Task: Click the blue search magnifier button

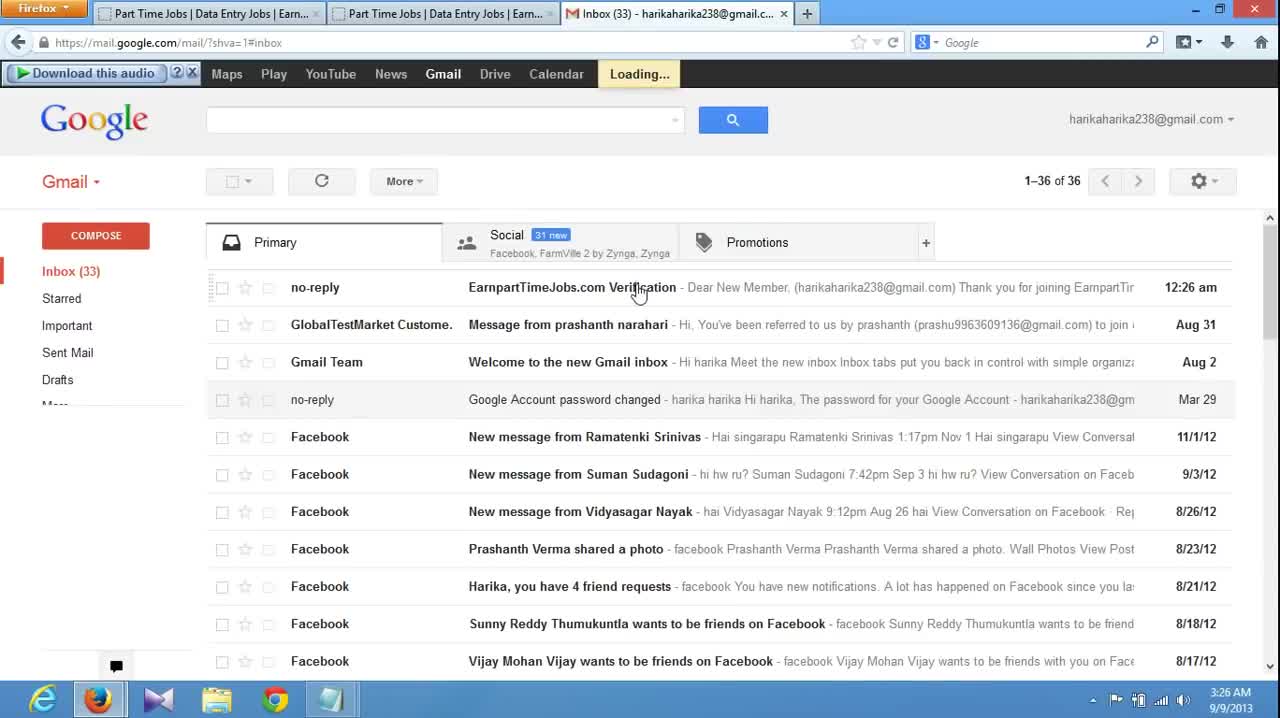Action: [733, 120]
